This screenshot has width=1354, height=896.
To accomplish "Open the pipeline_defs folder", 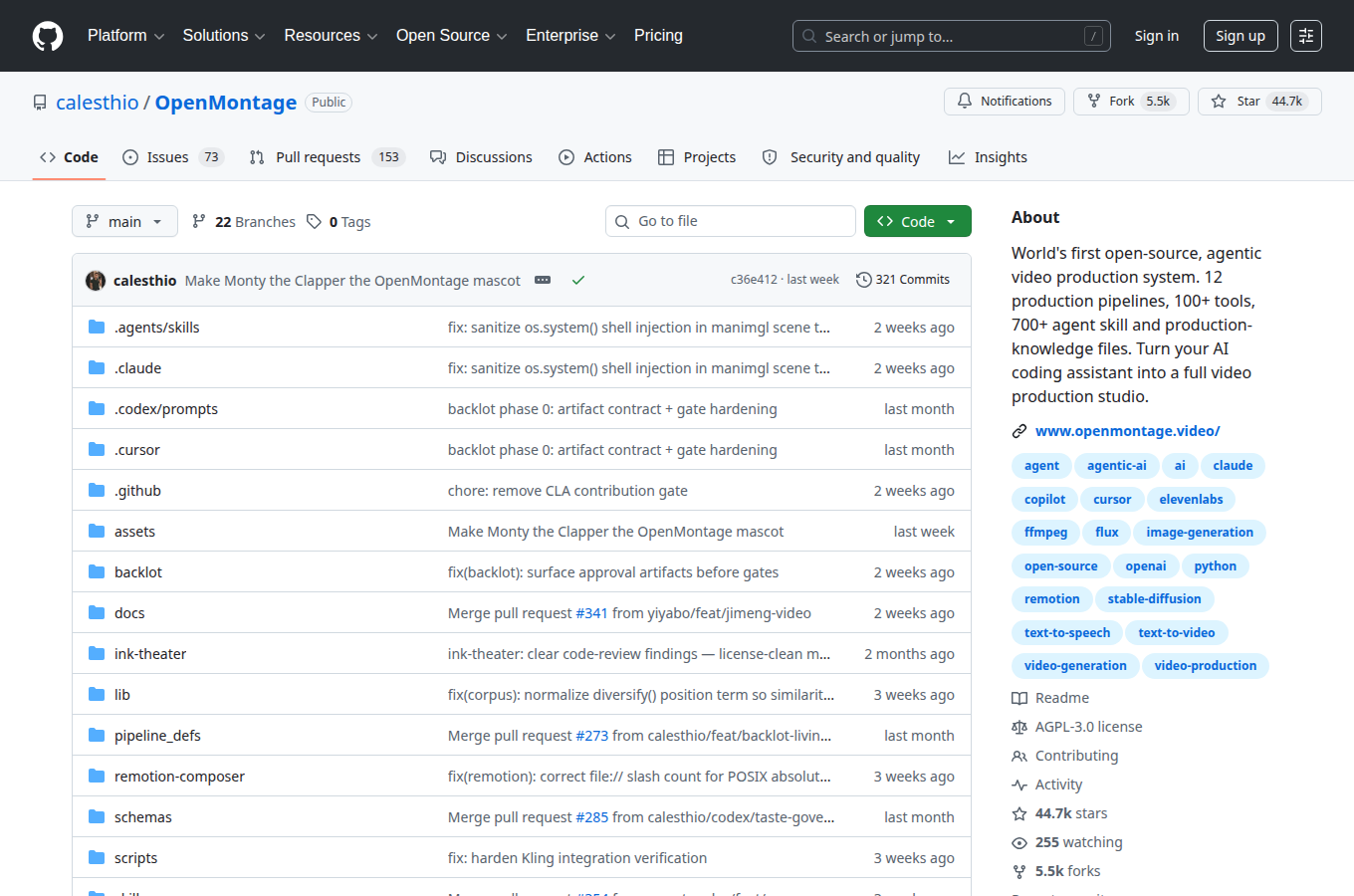I will tap(157, 736).
